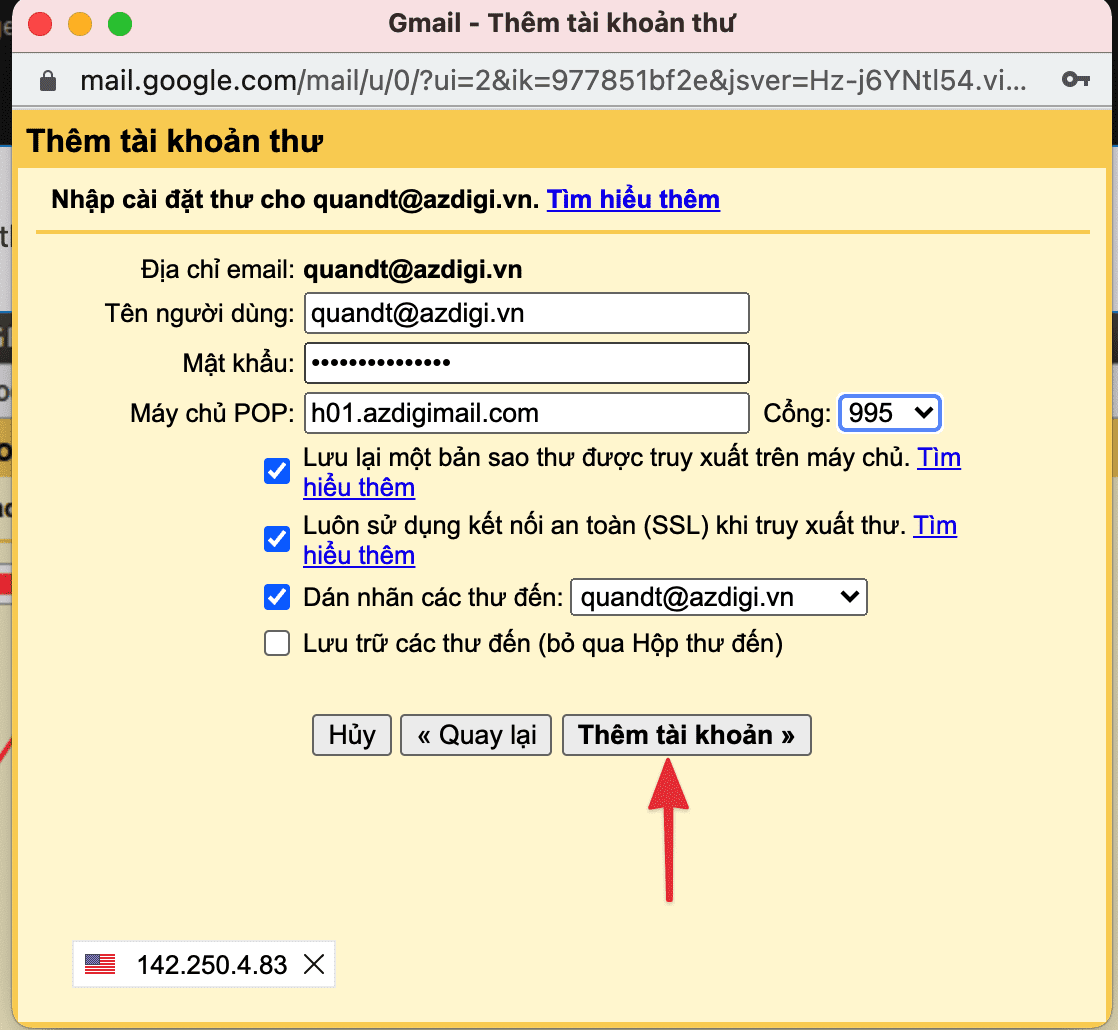Expand the label dropdown showing quandt@azdigi.vn
This screenshot has width=1118, height=1030.
tap(718, 598)
